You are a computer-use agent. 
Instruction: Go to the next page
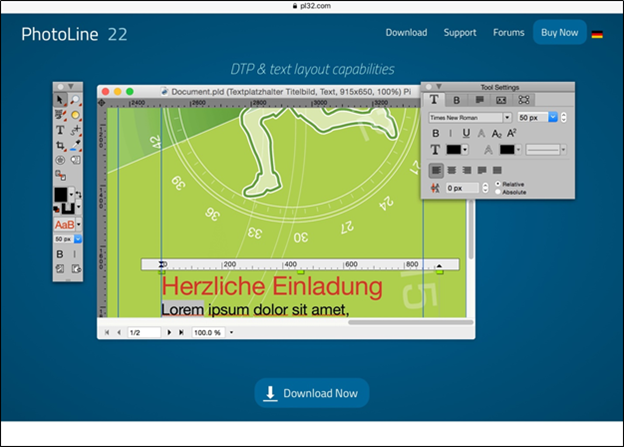169,332
